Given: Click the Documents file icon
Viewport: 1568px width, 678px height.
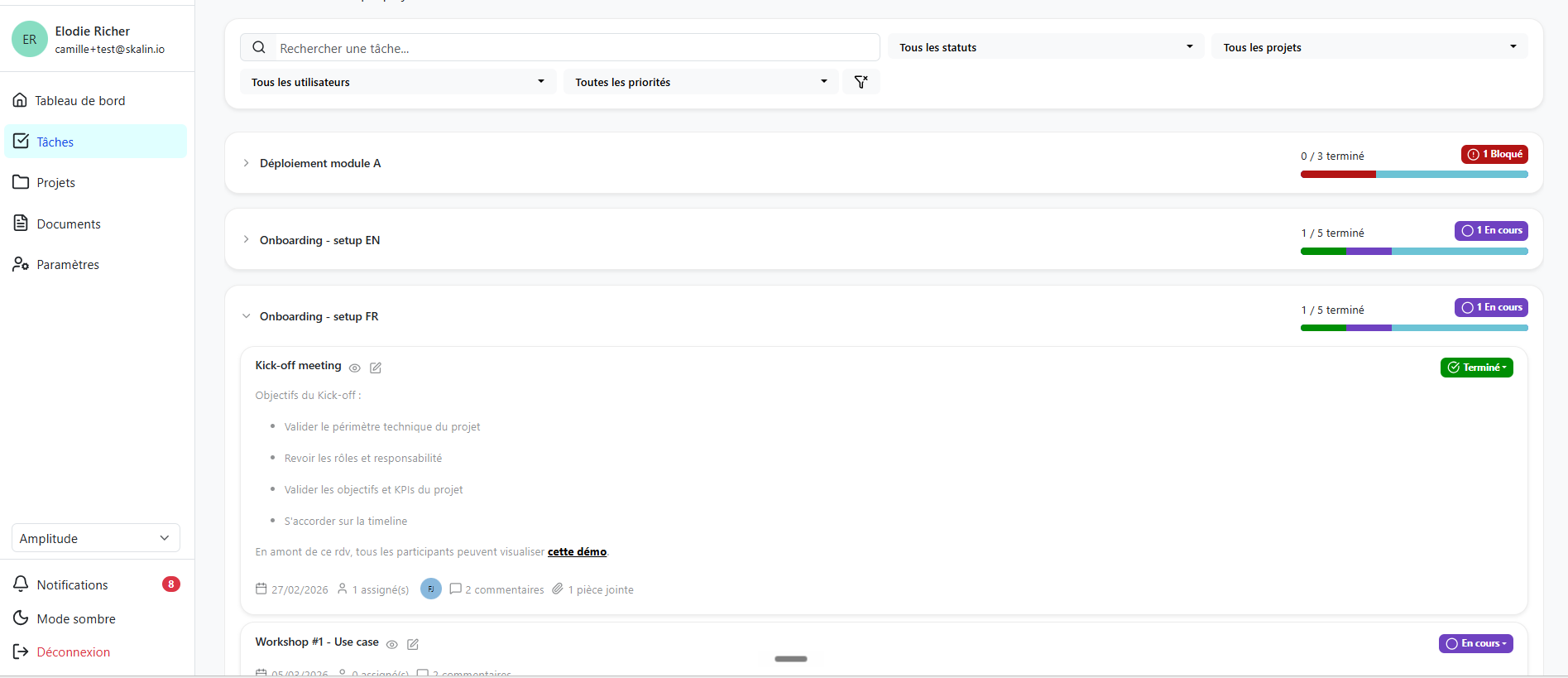Looking at the screenshot, I should [x=21, y=223].
